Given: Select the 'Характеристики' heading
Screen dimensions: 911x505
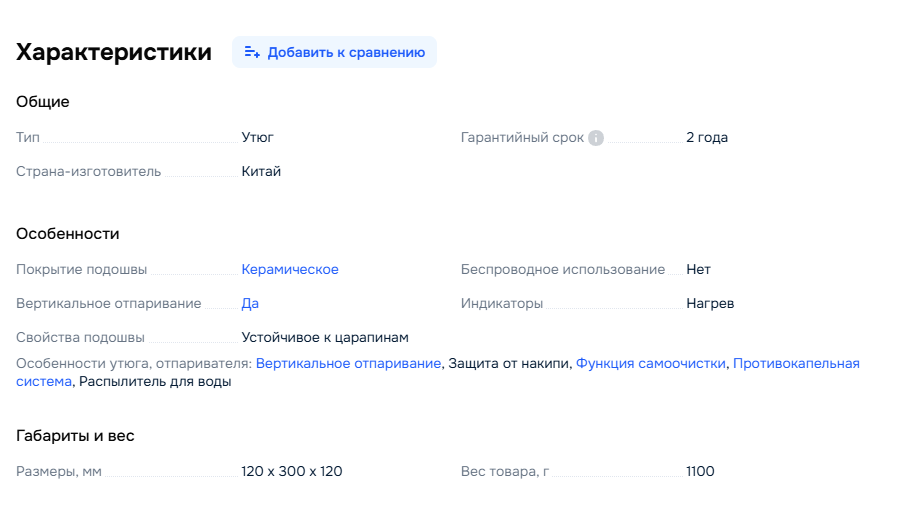Looking at the screenshot, I should [114, 52].
